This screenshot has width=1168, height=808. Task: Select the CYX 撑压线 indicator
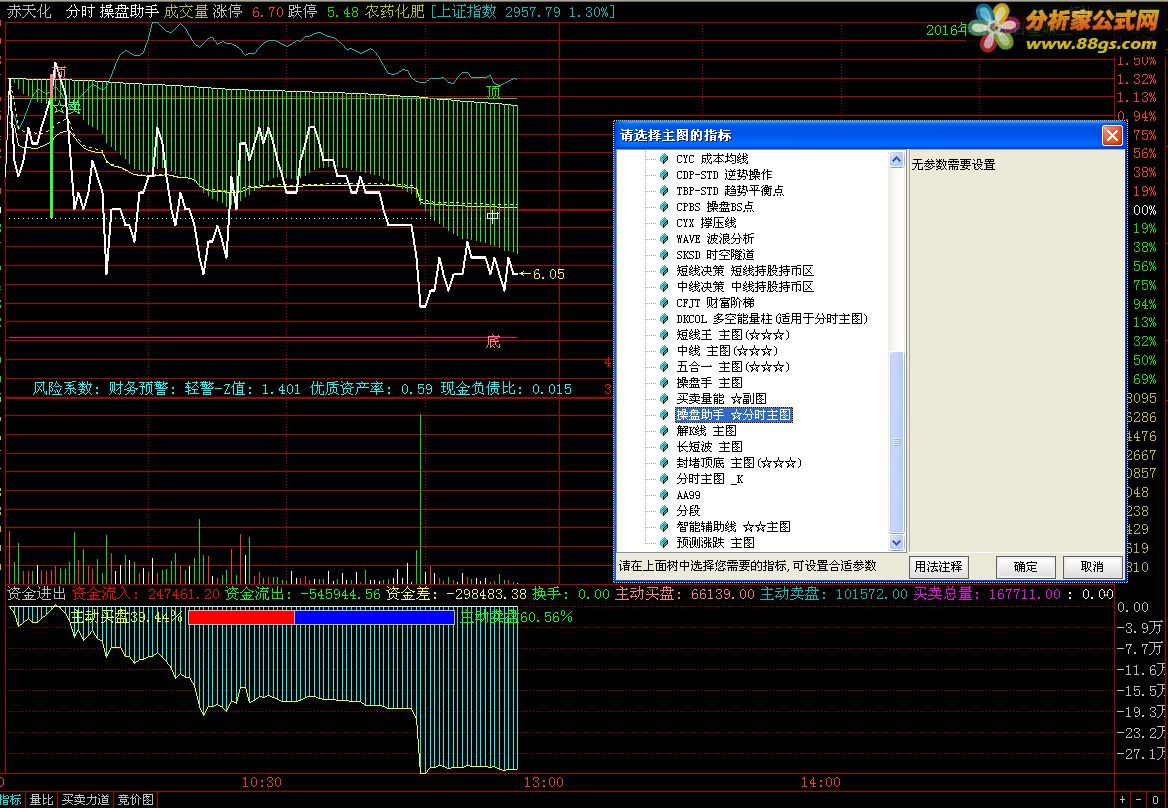(x=705, y=223)
